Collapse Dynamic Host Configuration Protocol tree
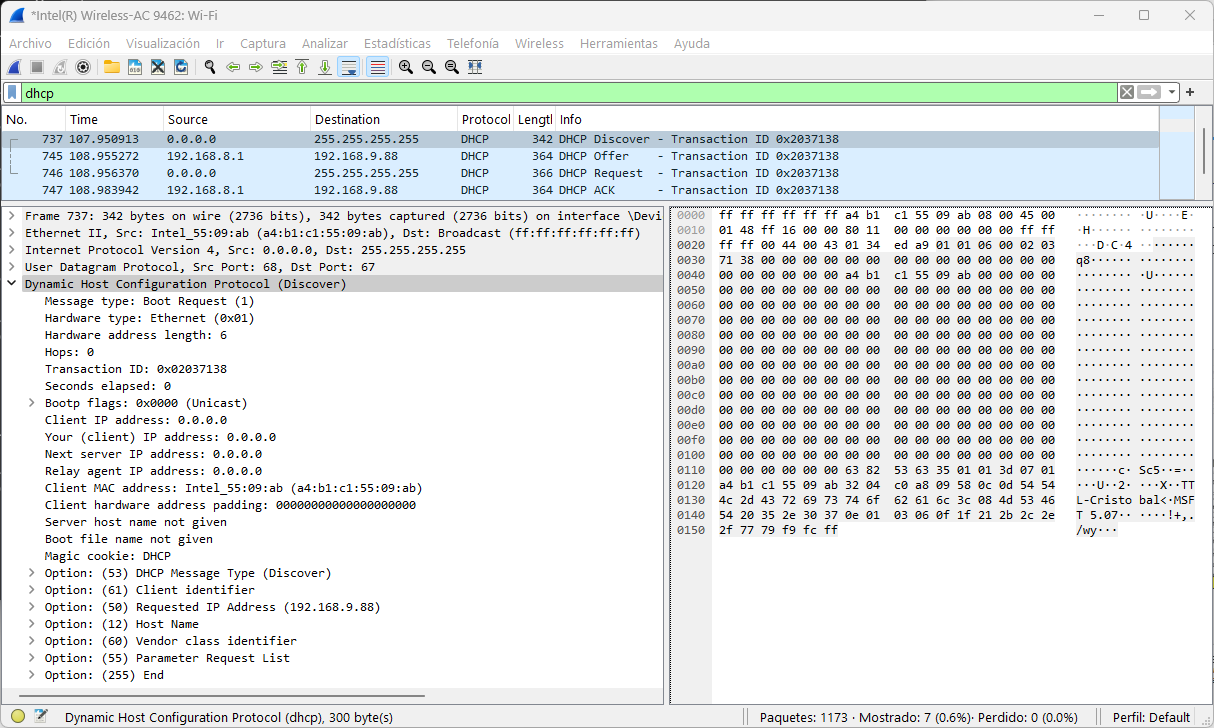The image size is (1214, 728). tap(12, 284)
